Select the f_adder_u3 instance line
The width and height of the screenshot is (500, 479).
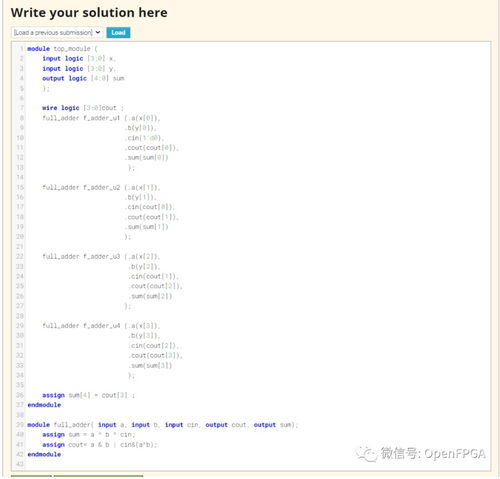[101, 256]
